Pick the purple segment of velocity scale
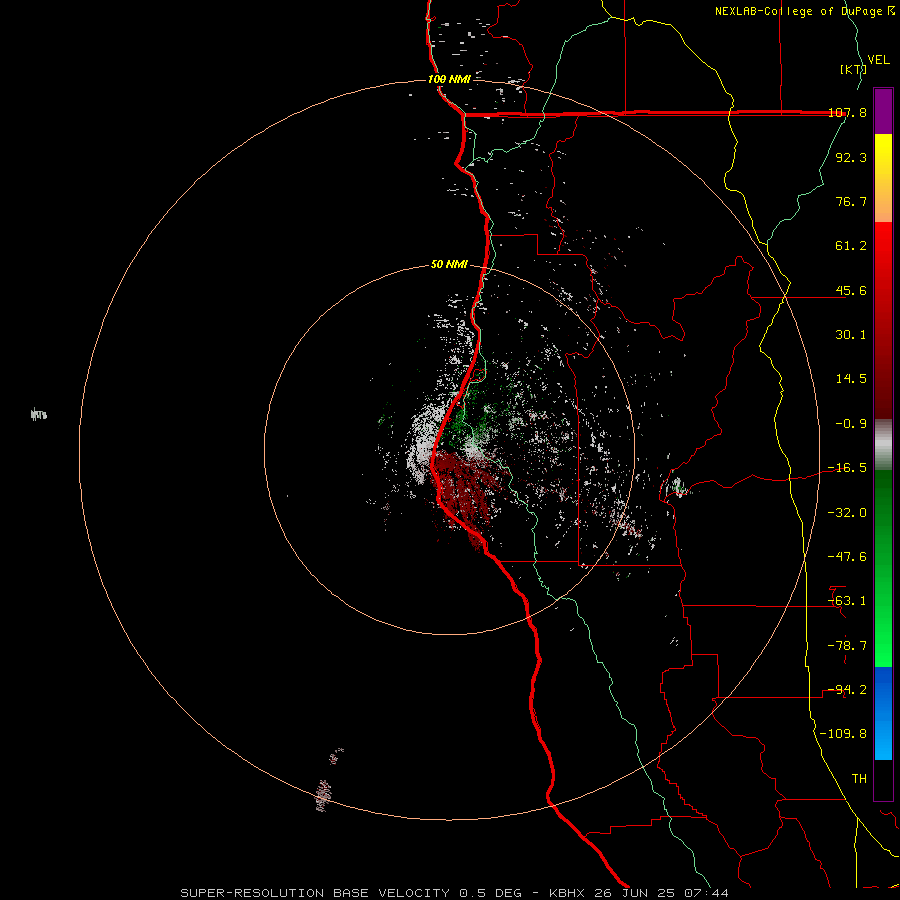 click(883, 111)
